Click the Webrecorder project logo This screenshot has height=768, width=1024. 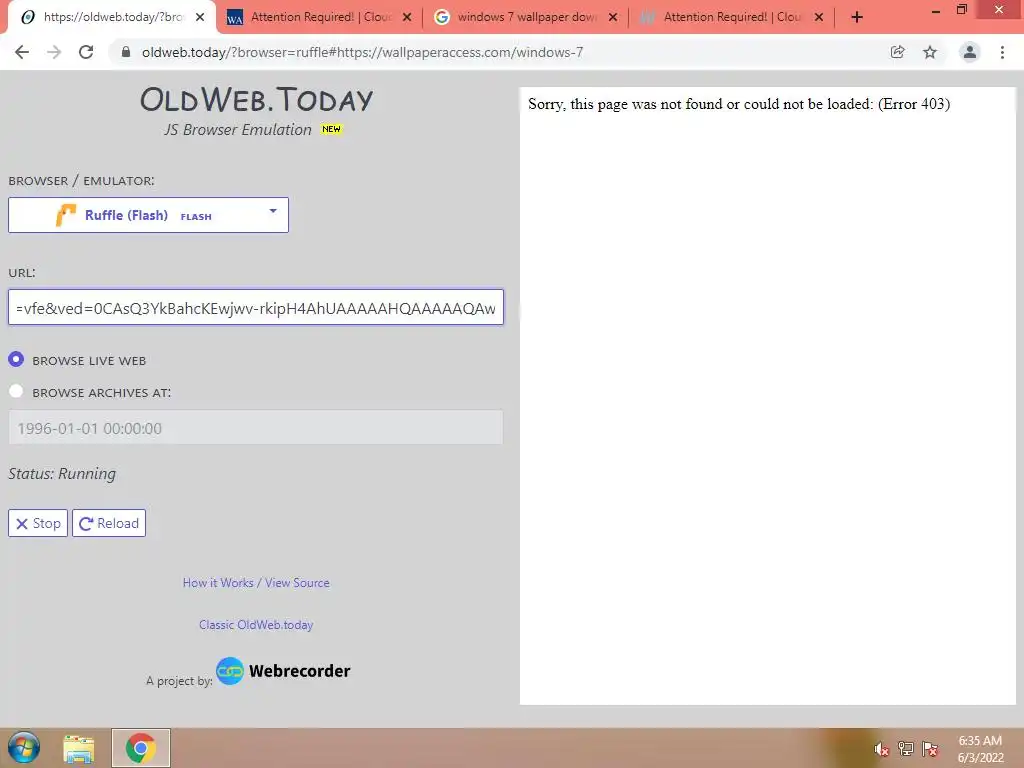pos(283,671)
